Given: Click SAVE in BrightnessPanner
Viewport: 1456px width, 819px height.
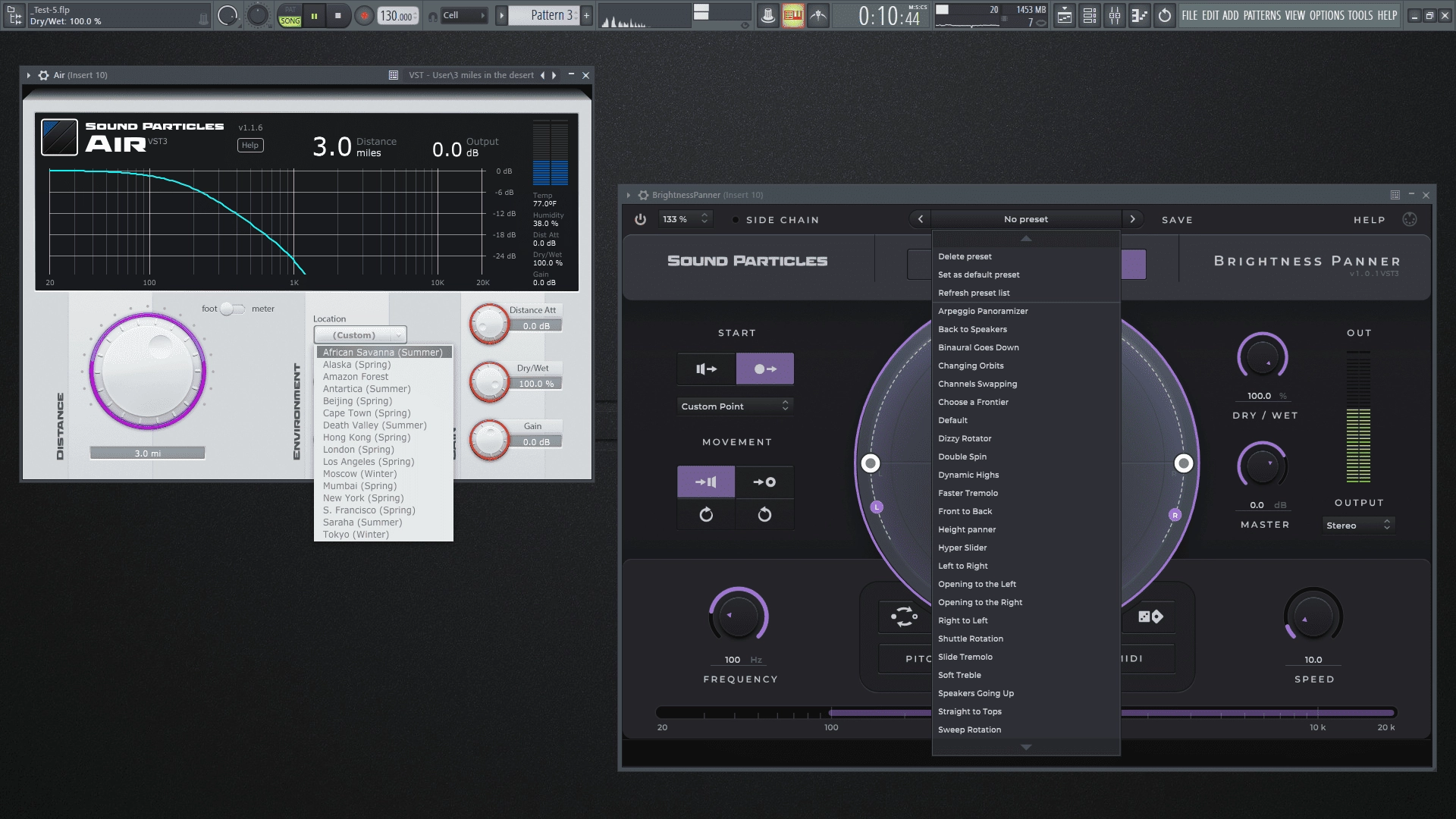Looking at the screenshot, I should (x=1177, y=220).
